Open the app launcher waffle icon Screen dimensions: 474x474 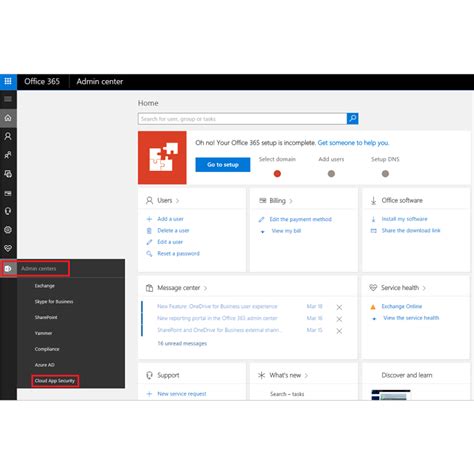pyautogui.click(x=8, y=81)
